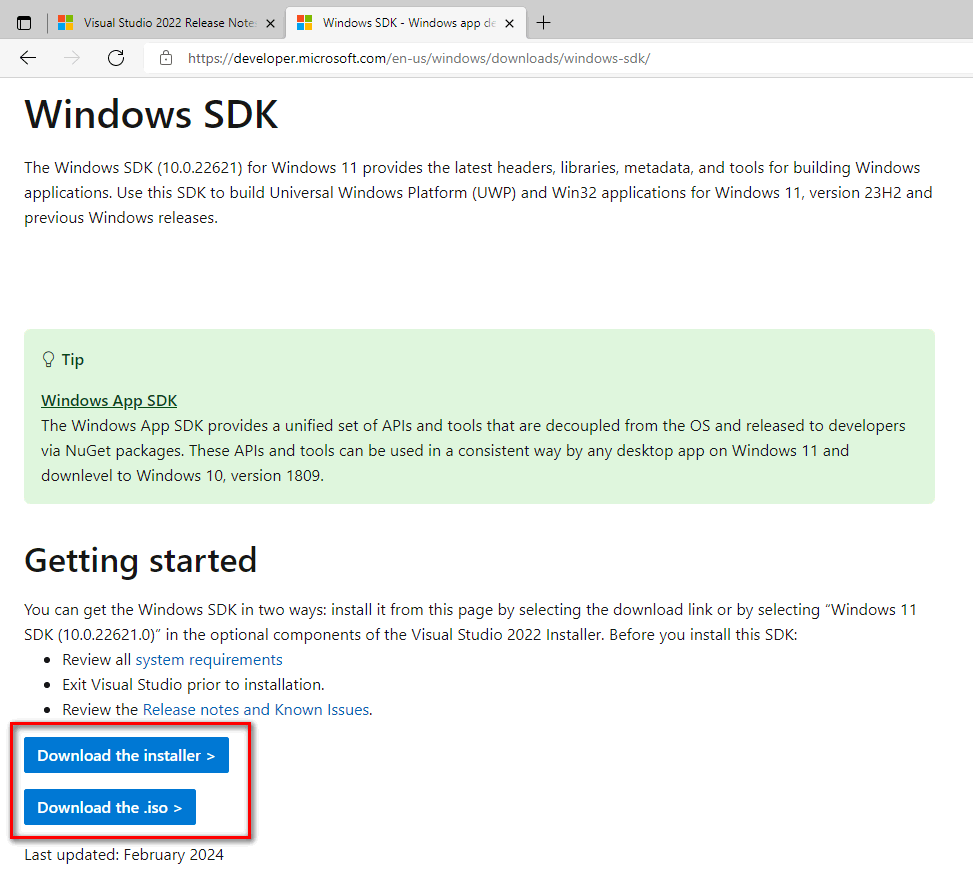Screen dimensions: 973x882
Task: Click the Tip lightbulb icon
Action: (48, 360)
